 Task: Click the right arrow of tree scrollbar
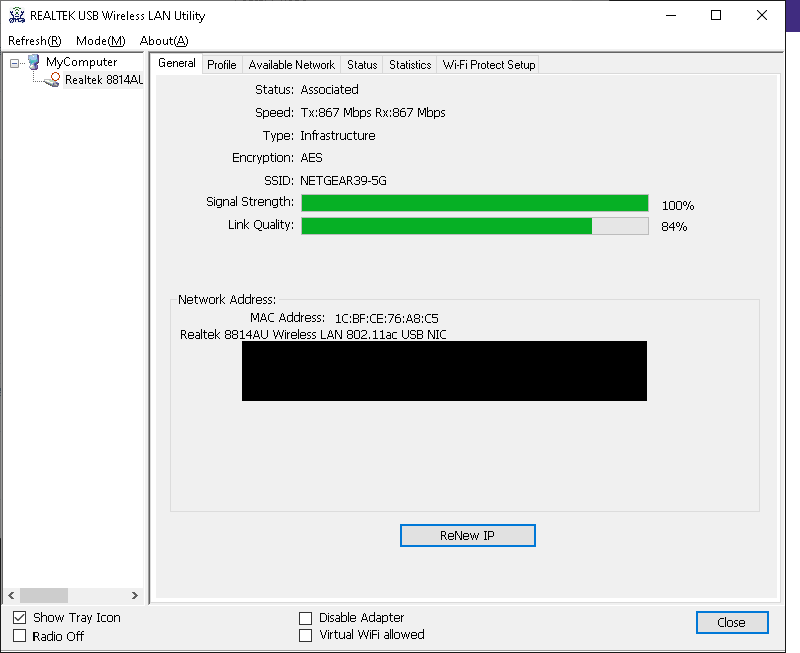point(135,595)
